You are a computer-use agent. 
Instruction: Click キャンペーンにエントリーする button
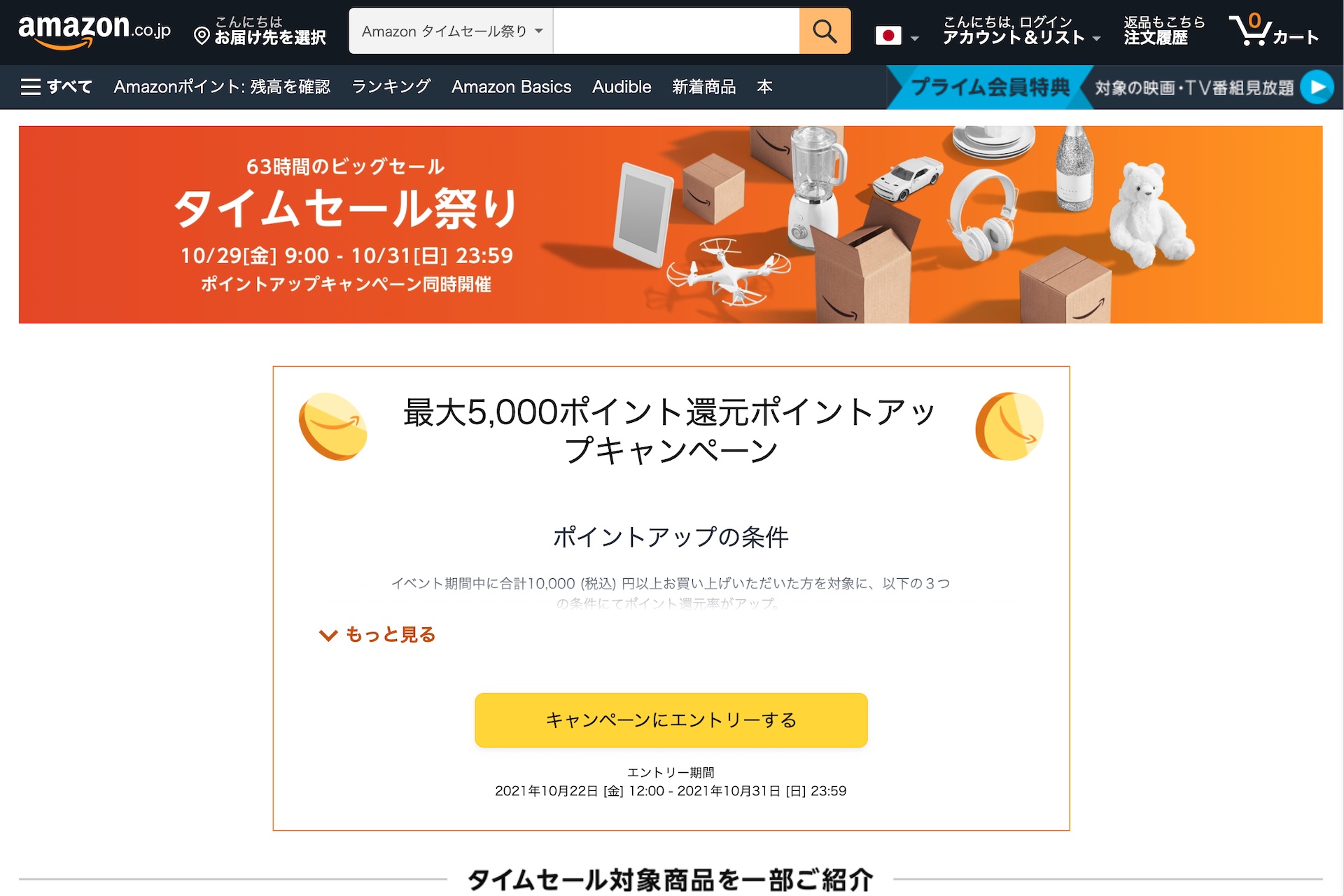[671, 720]
